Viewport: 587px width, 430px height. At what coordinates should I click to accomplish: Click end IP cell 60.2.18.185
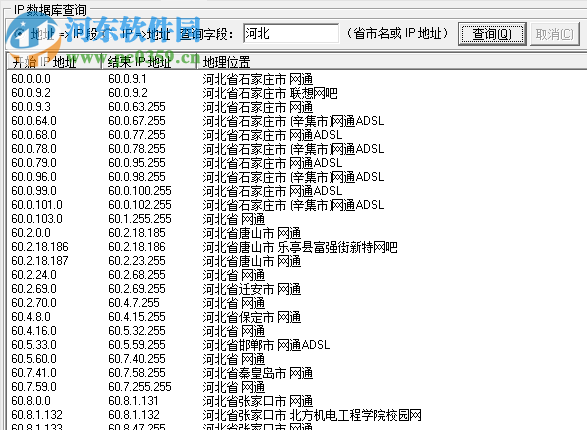tap(137, 233)
